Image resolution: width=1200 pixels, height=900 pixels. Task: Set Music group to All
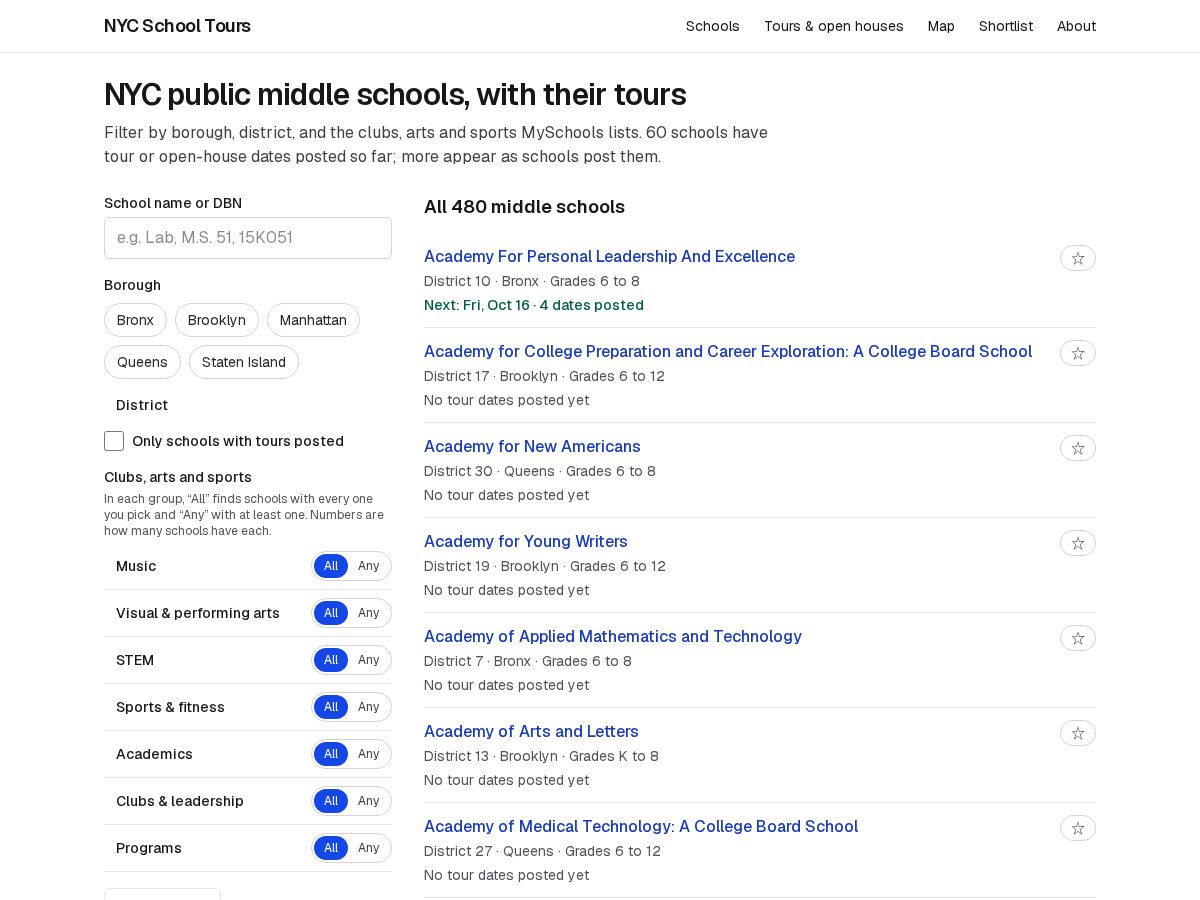point(331,566)
